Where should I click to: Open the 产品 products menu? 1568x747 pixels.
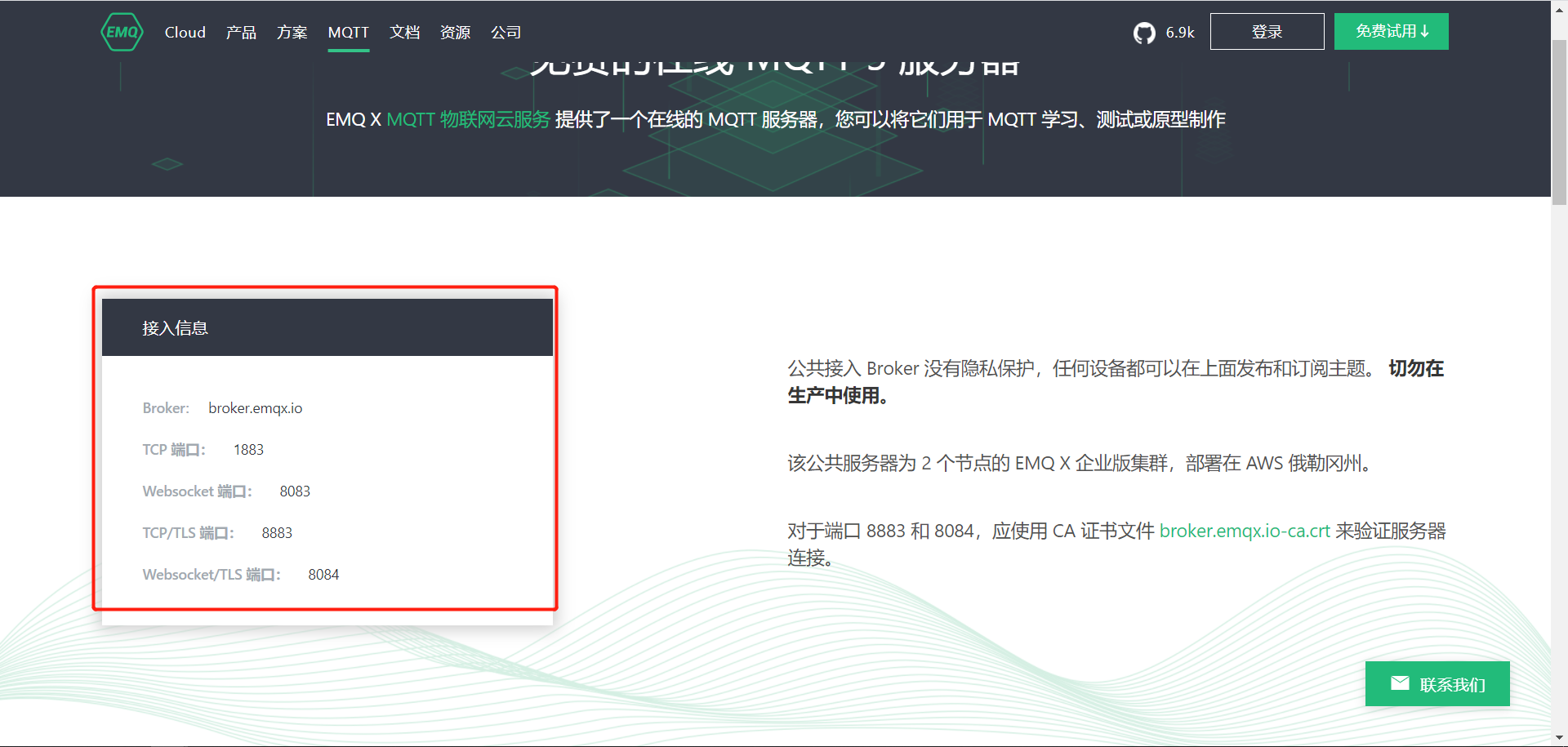pyautogui.click(x=240, y=32)
